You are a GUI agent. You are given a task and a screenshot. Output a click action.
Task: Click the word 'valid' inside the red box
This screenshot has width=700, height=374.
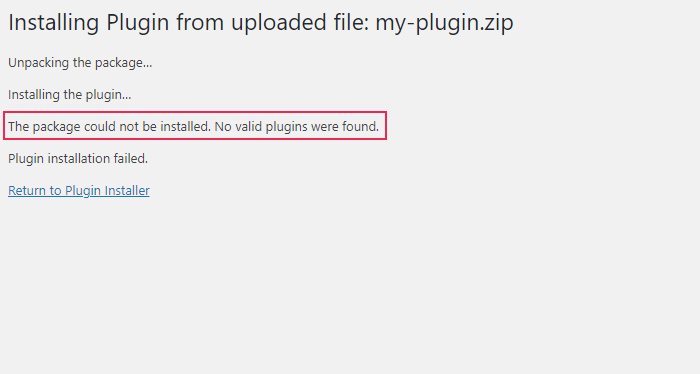pos(248,127)
